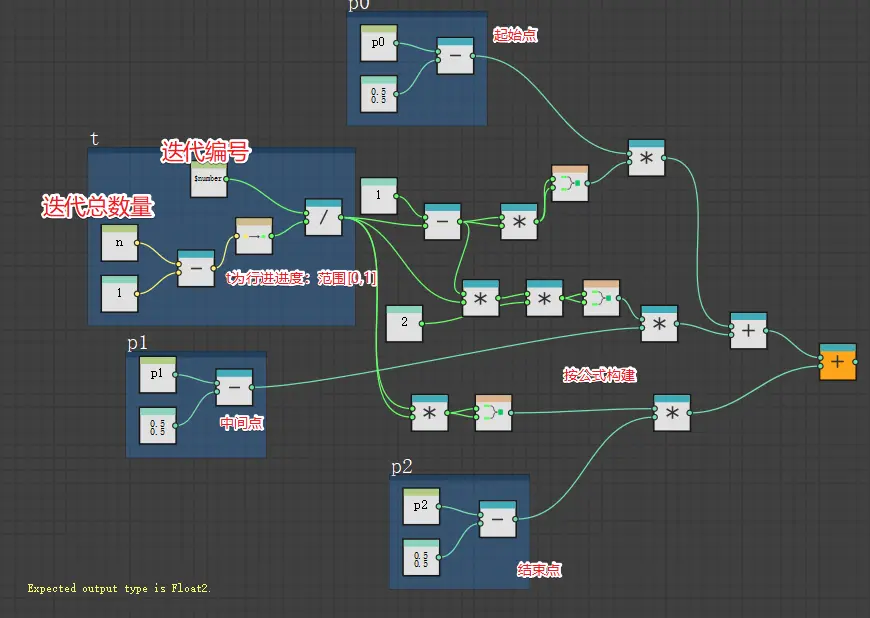Select the multiply node fed by constant 2

[480, 298]
